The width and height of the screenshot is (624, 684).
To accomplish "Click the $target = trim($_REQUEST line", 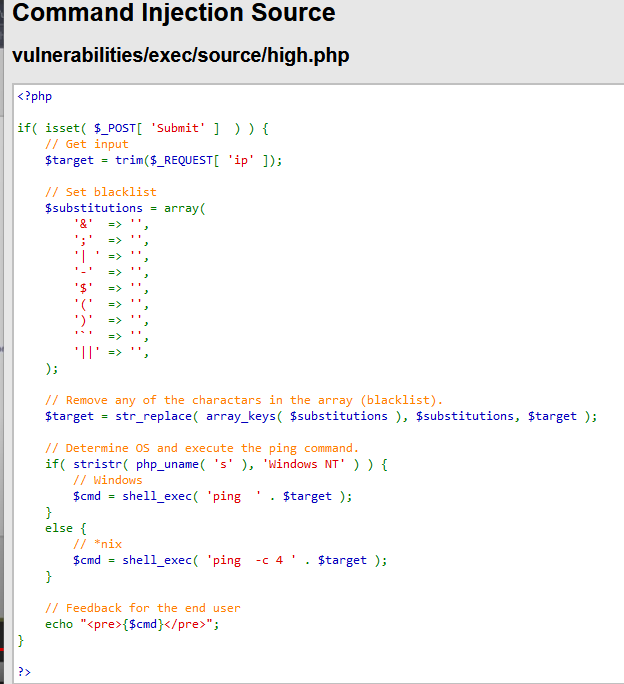I will click(164, 160).
